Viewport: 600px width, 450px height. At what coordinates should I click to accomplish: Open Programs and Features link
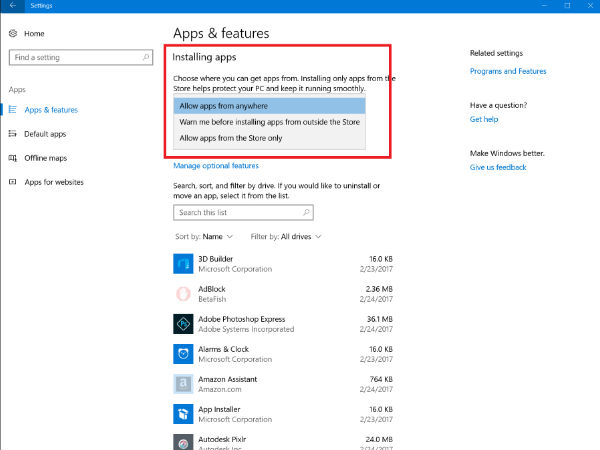[x=508, y=71]
